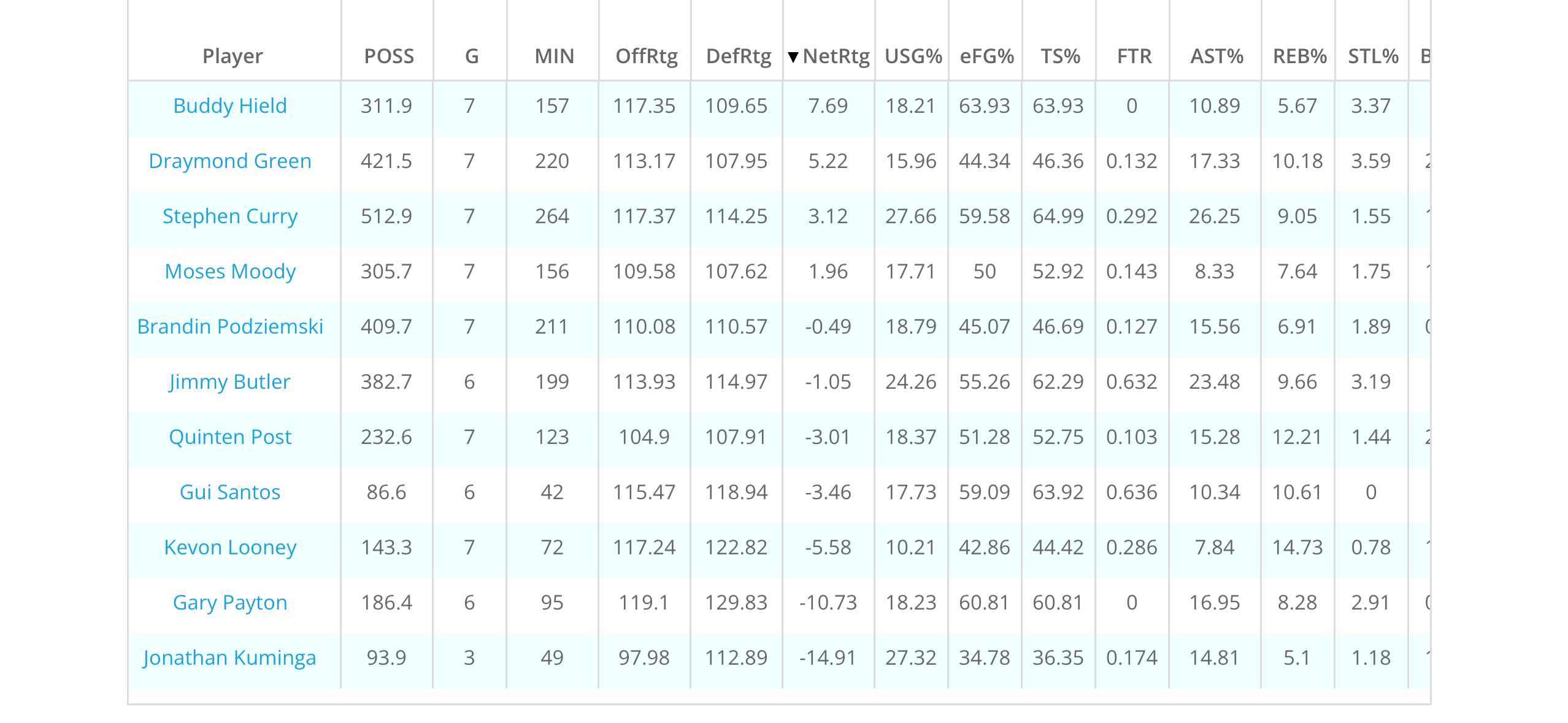Click Quinten Post name link
This screenshot has height=723, width=1568.
coord(230,437)
